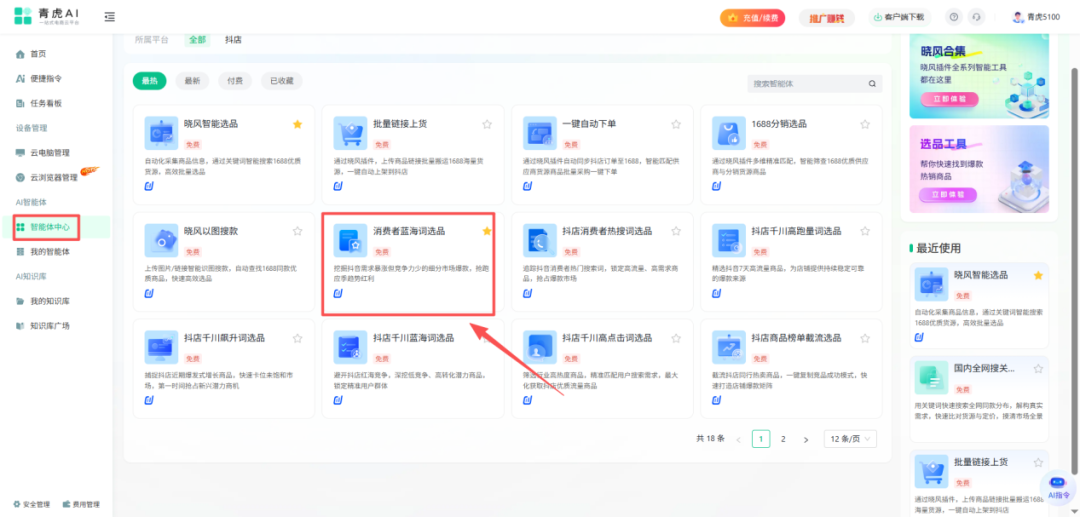
Task: Click the AI指令 robot assistant icon
Action: [x=1058, y=487]
